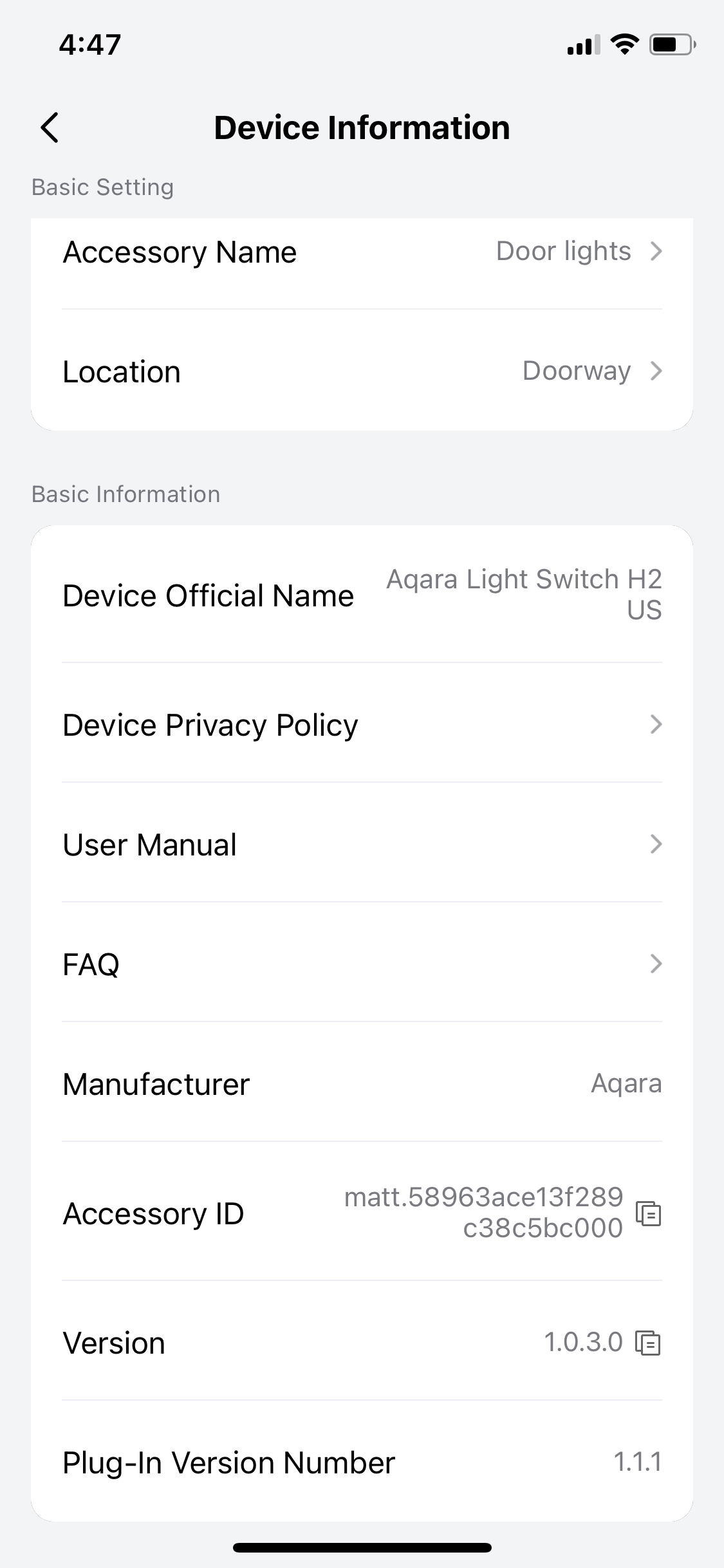Tap the User Manual chevron
This screenshot has width=724, height=1568.
tap(656, 844)
